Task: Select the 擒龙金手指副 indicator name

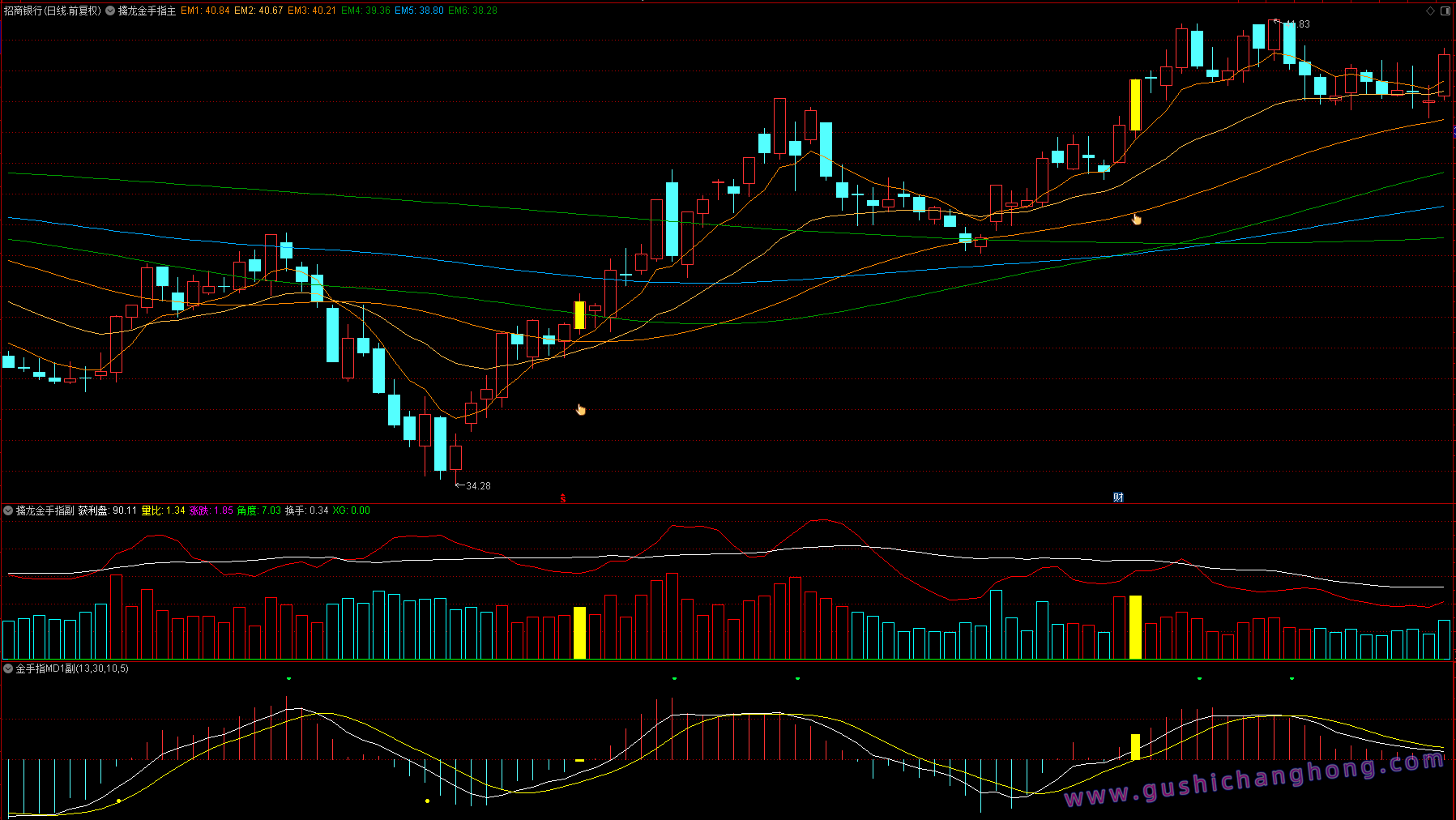Action: click(45, 510)
